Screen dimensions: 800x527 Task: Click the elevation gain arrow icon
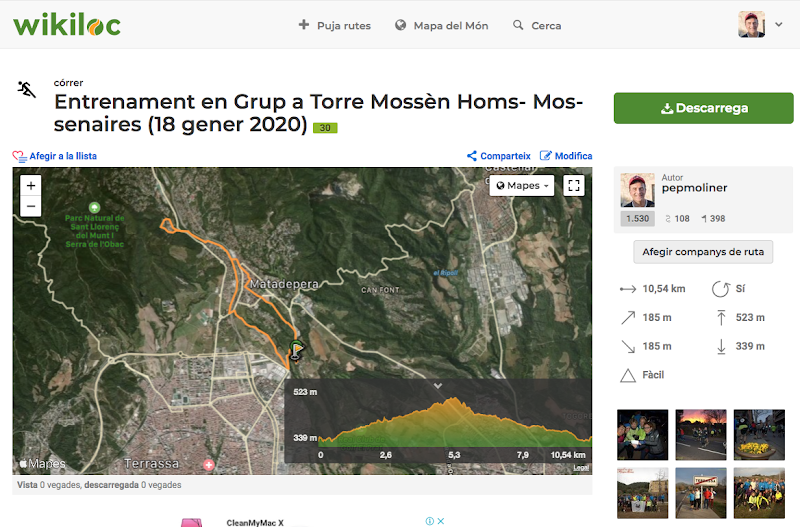628,318
